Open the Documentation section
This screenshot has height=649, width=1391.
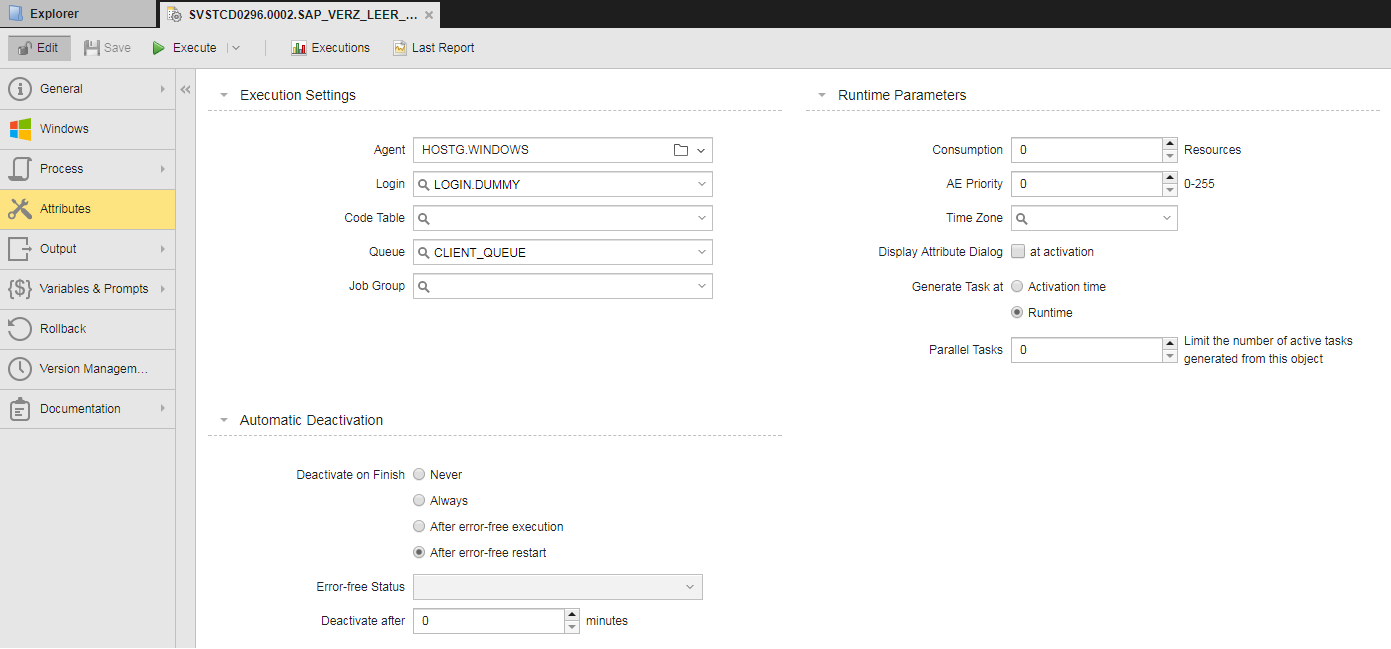pyautogui.click(x=88, y=409)
